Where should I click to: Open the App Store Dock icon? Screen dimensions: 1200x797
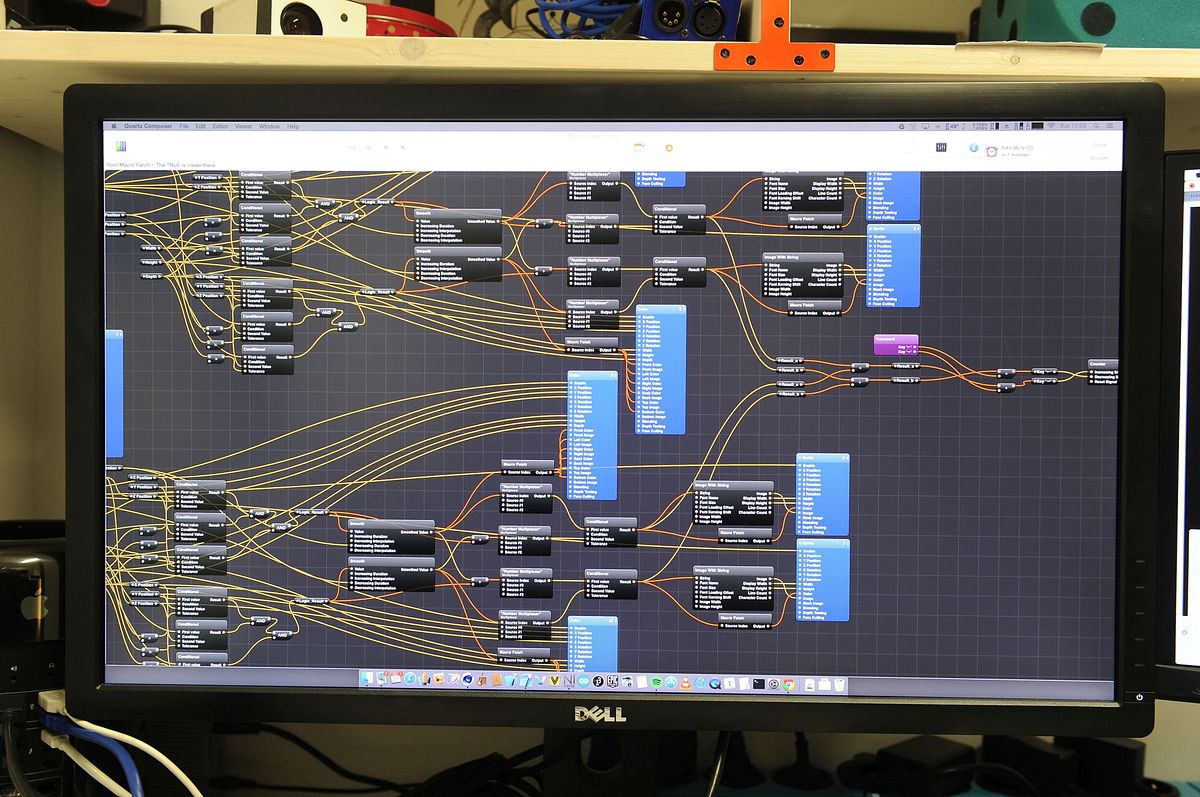pos(671,682)
